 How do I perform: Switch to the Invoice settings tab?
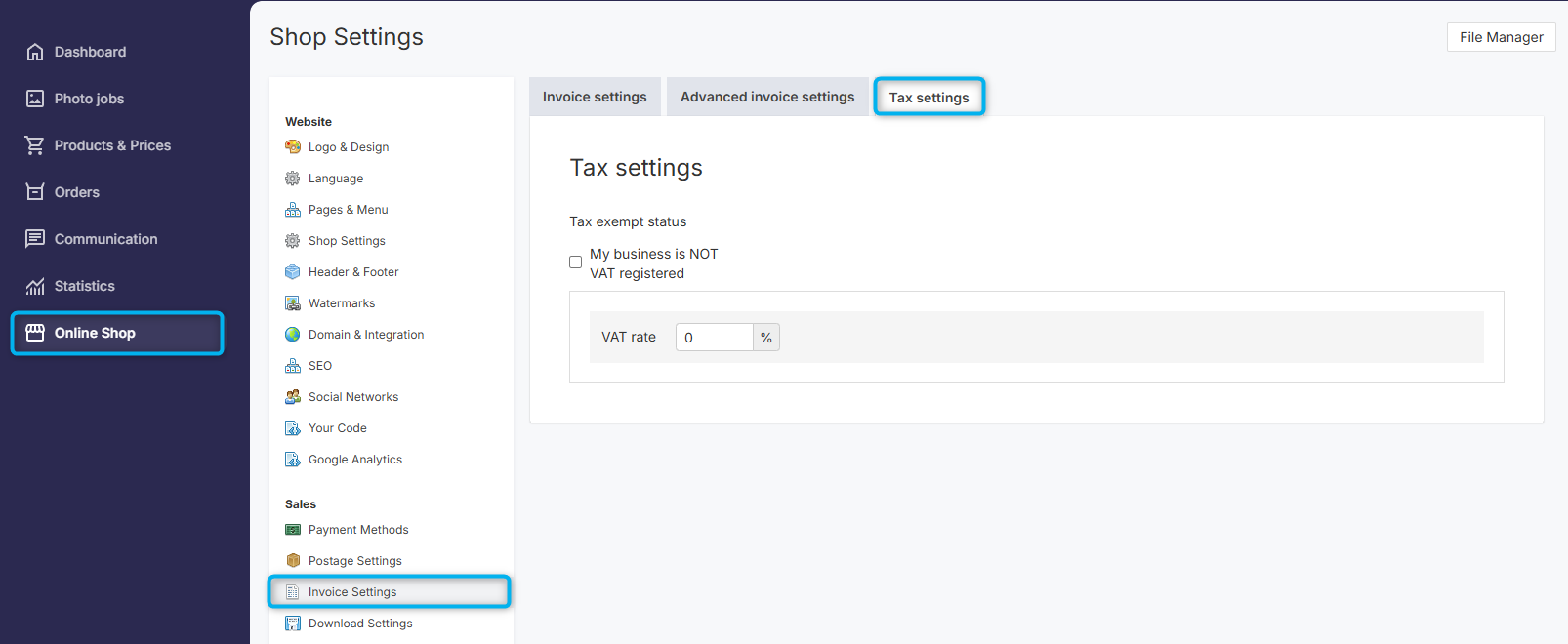point(595,97)
